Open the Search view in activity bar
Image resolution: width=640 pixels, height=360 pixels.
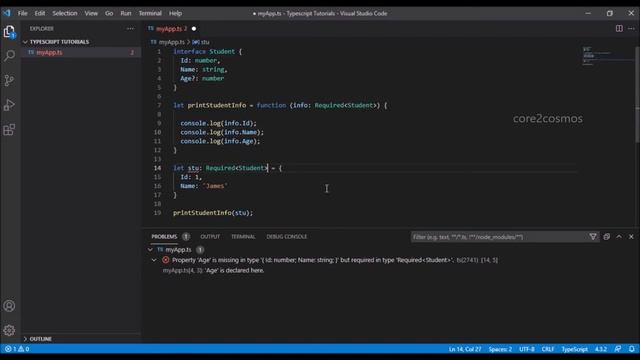[9, 56]
